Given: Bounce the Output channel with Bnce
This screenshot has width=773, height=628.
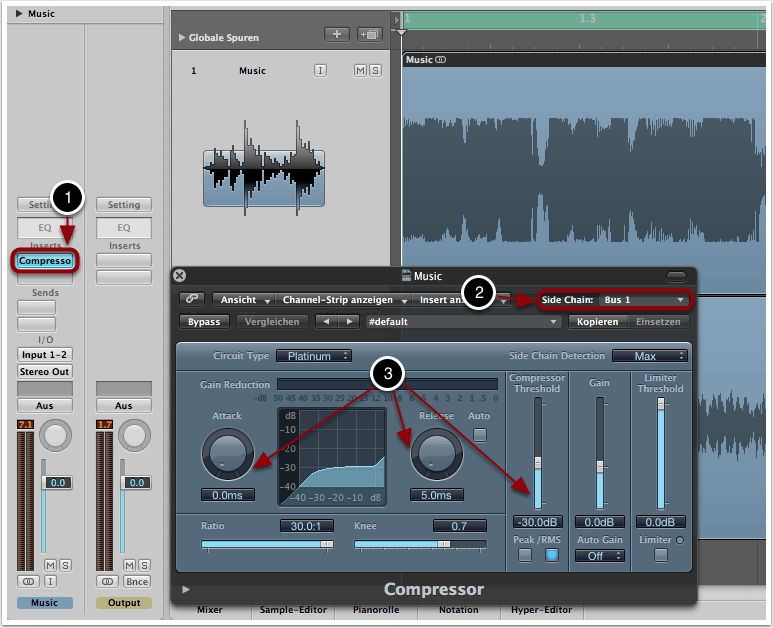Looking at the screenshot, I should pos(136,581).
